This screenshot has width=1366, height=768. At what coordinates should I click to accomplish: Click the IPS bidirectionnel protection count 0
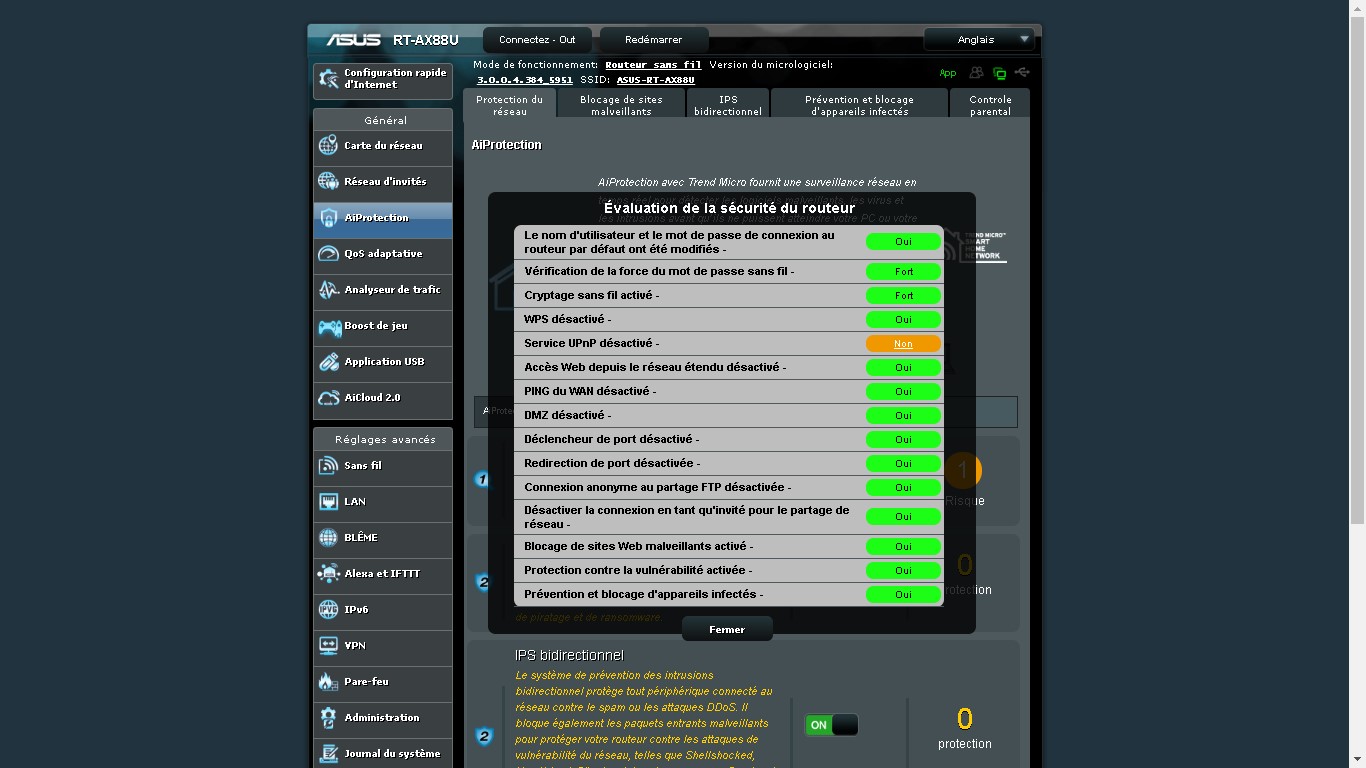coord(965,719)
